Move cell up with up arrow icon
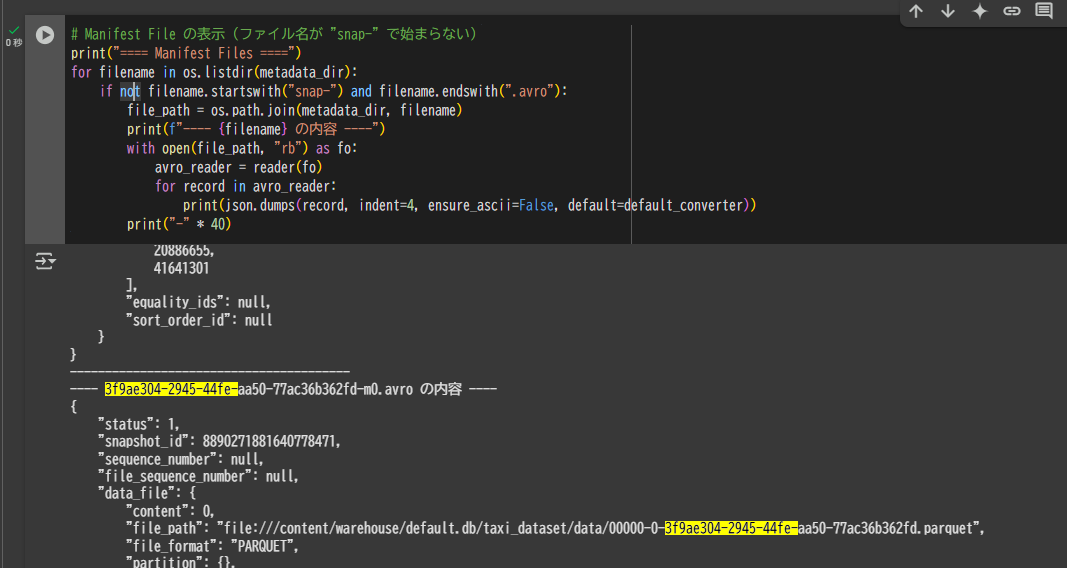The height and width of the screenshot is (568, 1067). point(916,11)
